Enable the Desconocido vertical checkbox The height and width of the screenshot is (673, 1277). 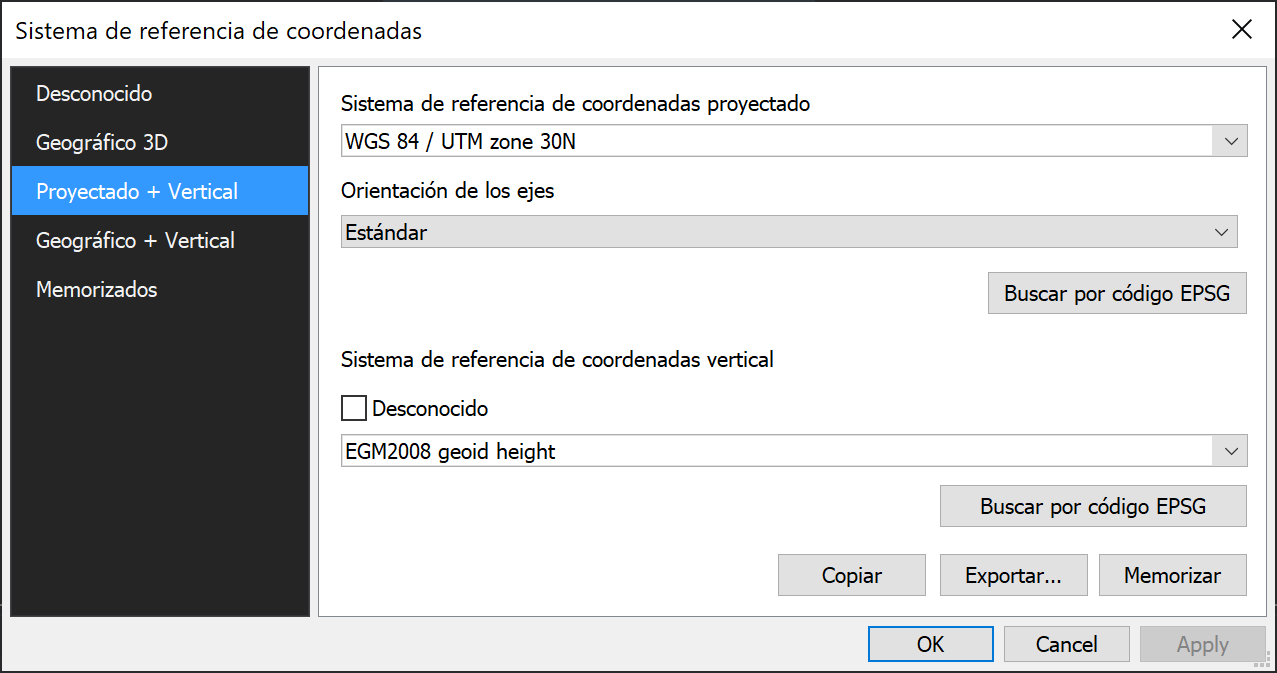[x=354, y=408]
